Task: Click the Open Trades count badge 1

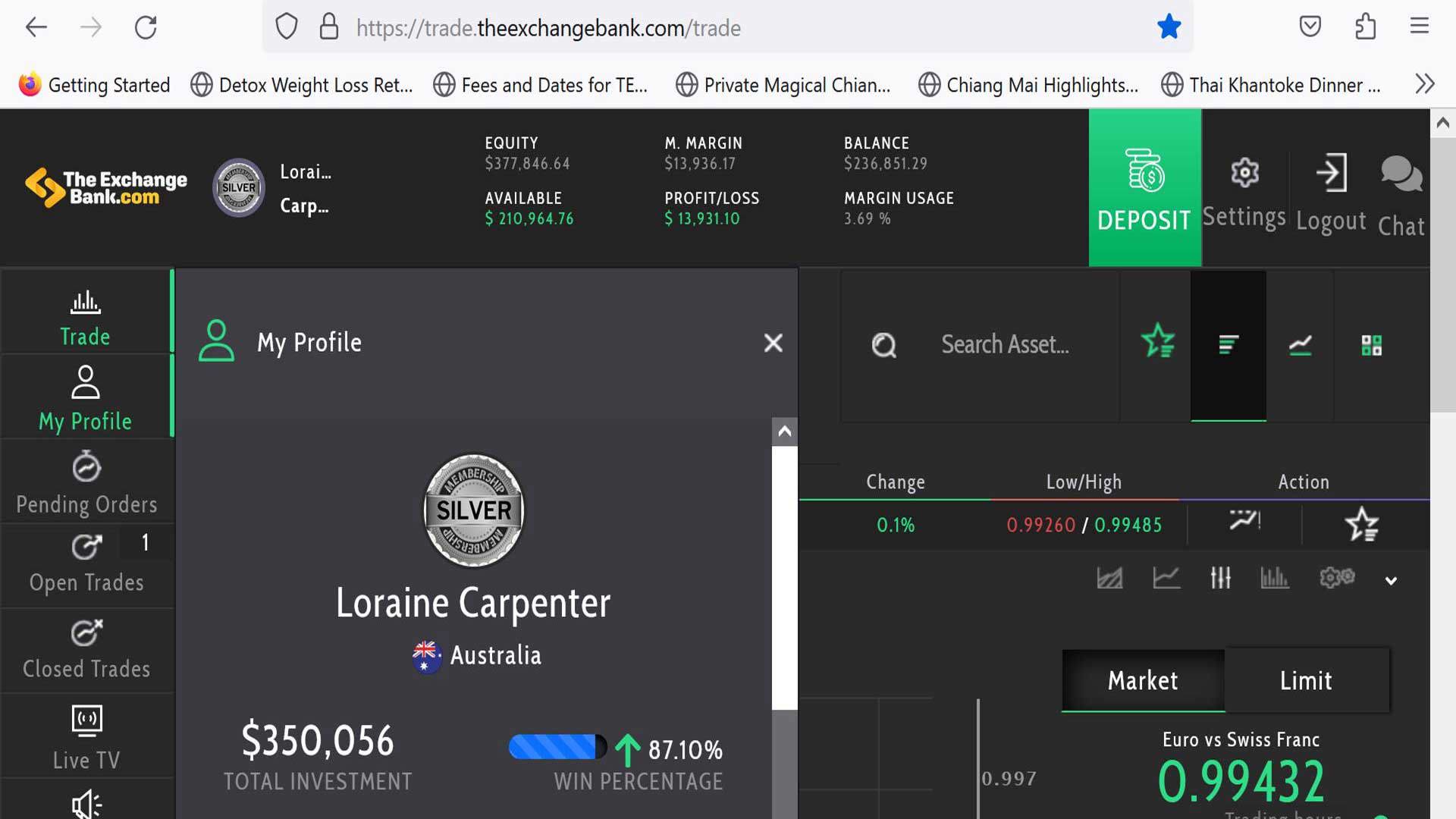Action: point(145,542)
